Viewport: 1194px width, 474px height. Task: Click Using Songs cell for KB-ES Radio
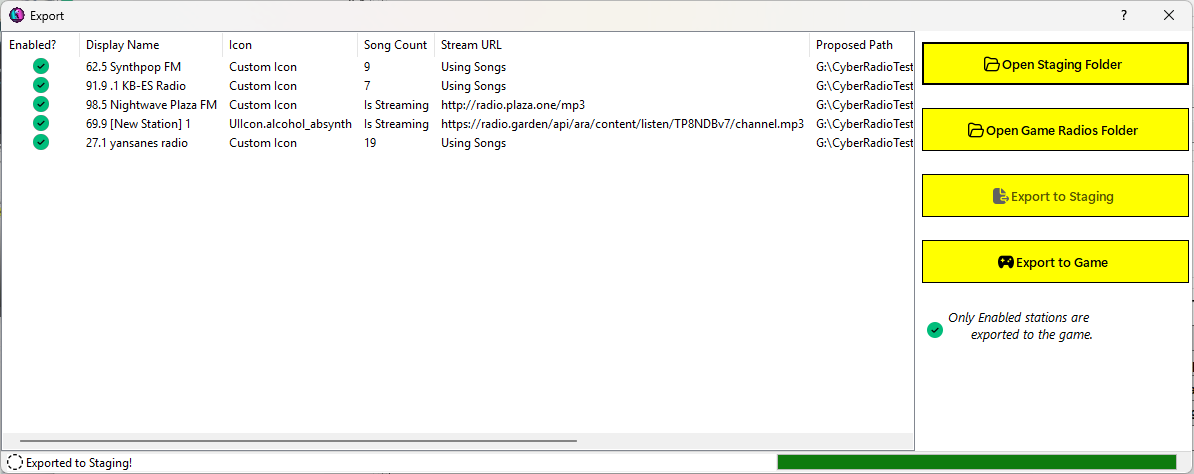(x=473, y=86)
